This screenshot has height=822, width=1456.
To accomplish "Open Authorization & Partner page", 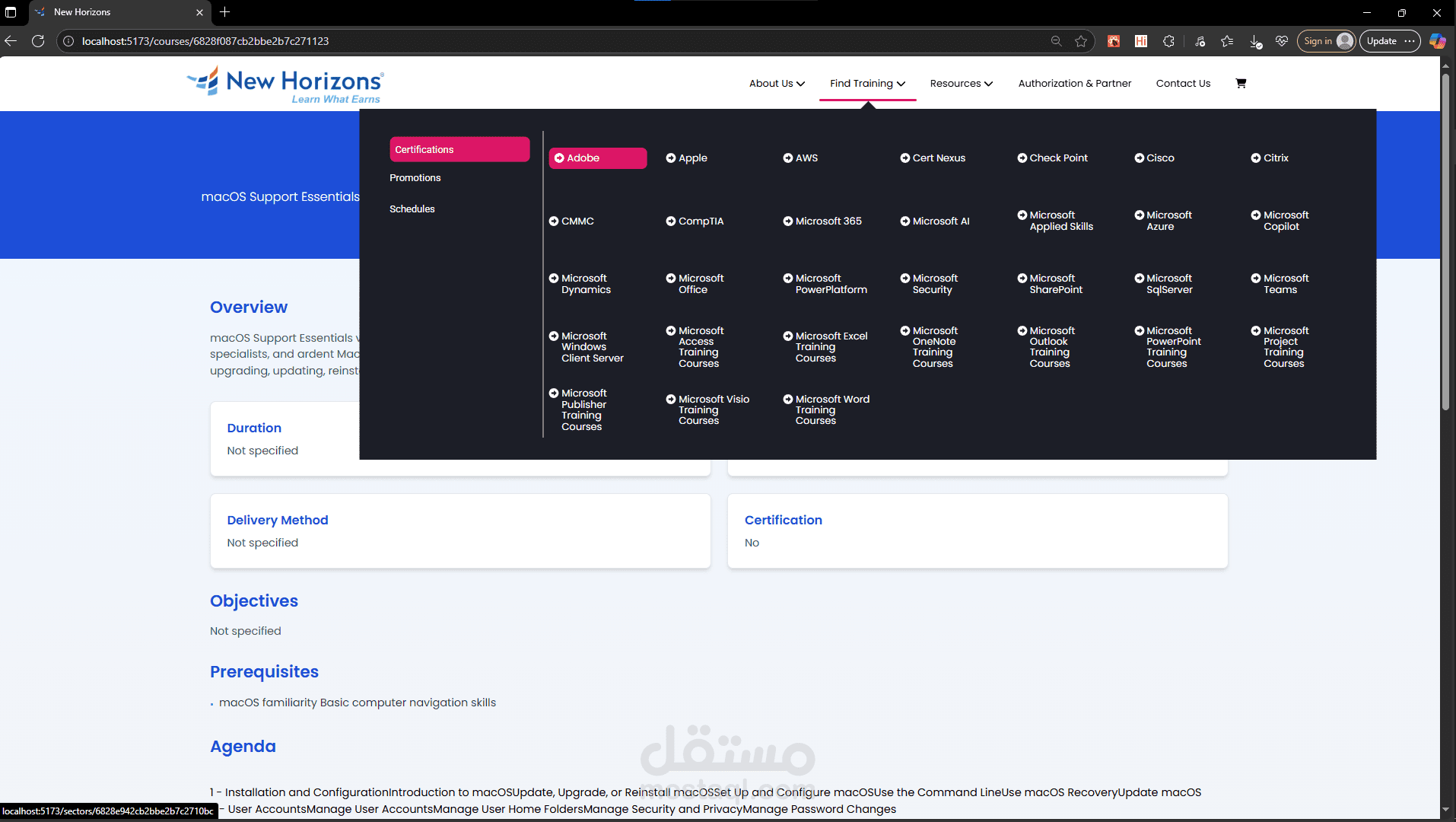I will 1075,84.
